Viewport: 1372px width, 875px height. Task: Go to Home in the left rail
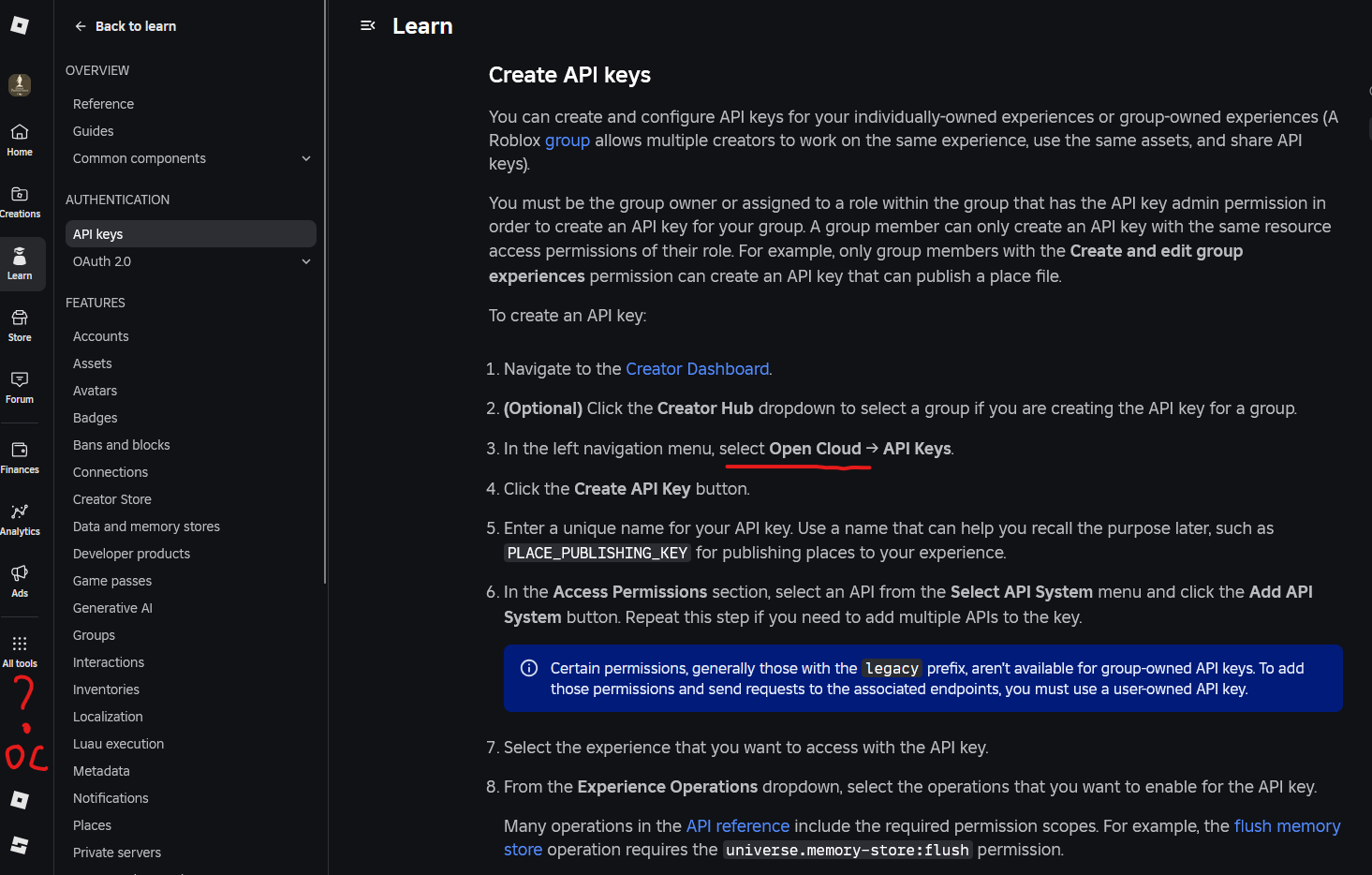click(20, 139)
